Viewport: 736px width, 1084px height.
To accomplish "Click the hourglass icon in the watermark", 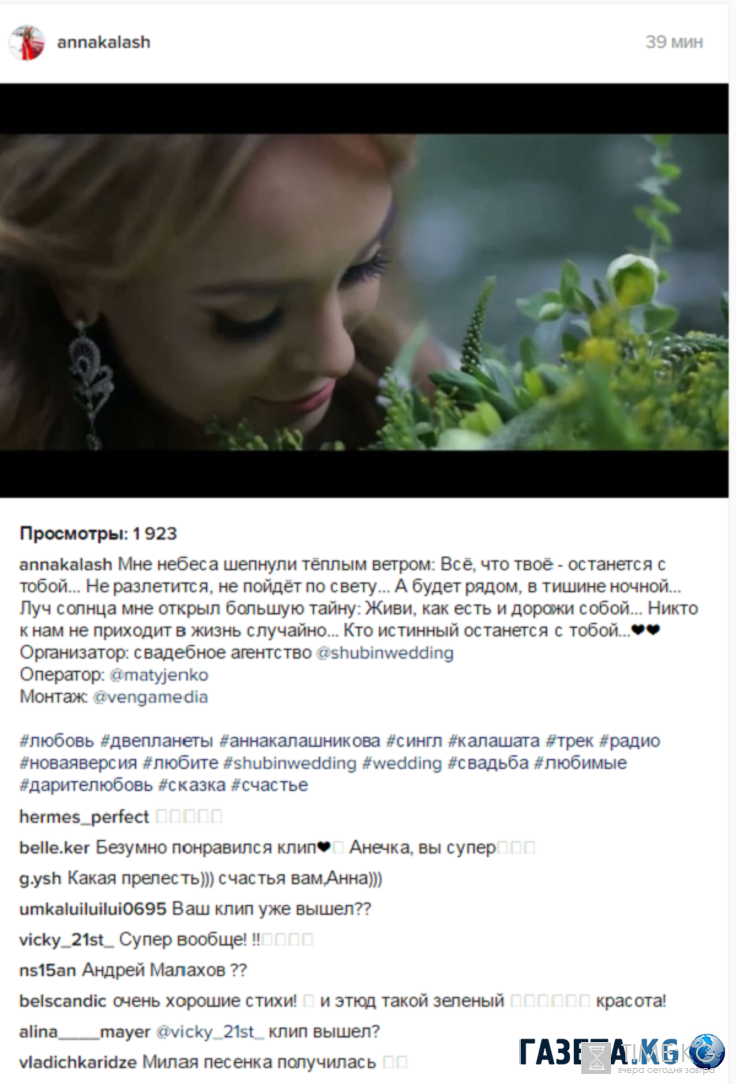I will 596,1058.
